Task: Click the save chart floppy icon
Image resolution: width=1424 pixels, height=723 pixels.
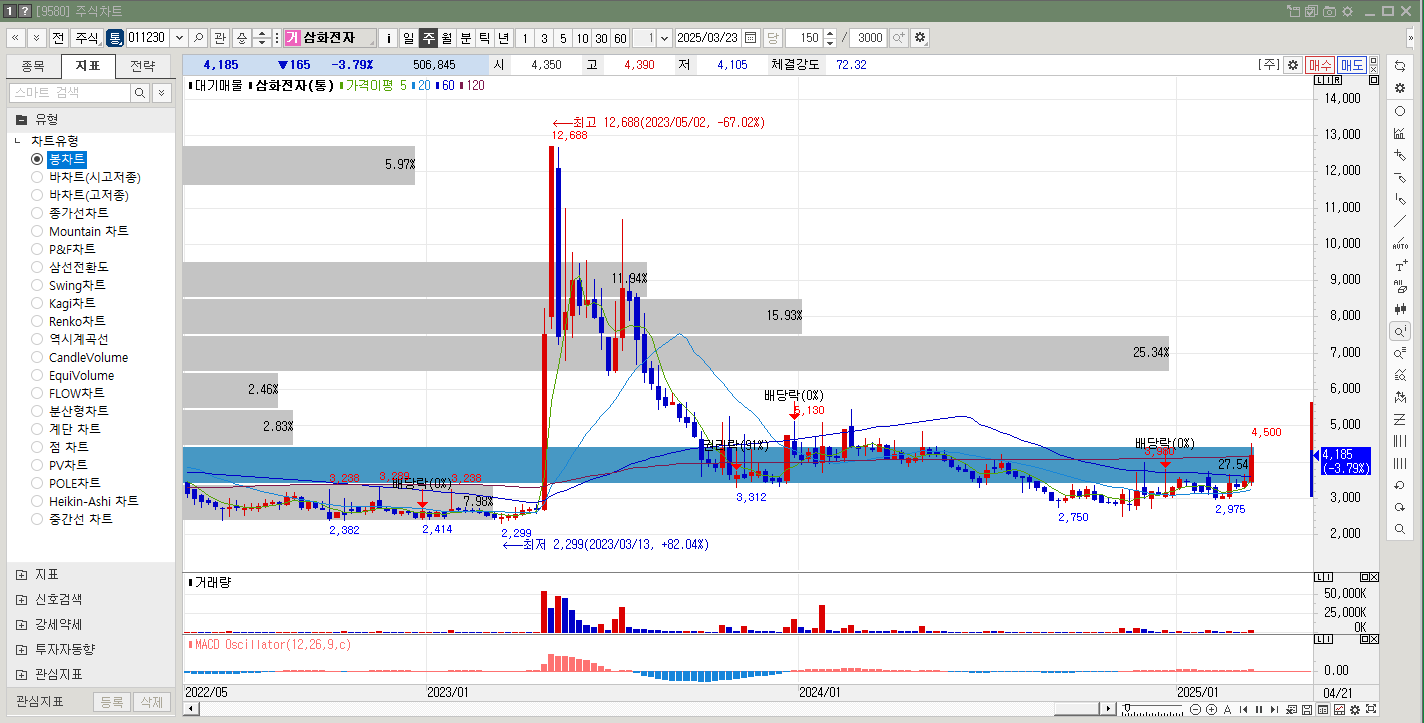Action: pyautogui.click(x=1307, y=709)
